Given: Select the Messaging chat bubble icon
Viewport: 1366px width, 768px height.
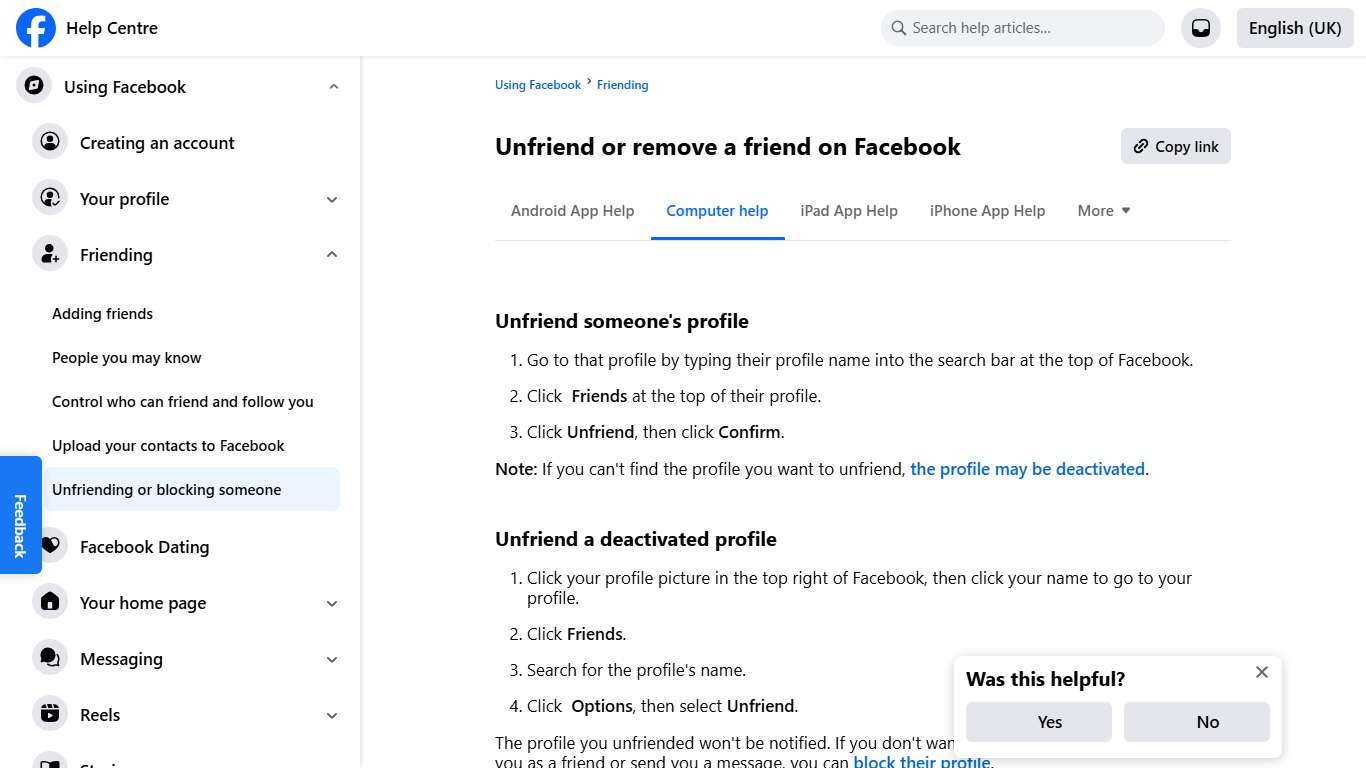Looking at the screenshot, I should [50, 658].
